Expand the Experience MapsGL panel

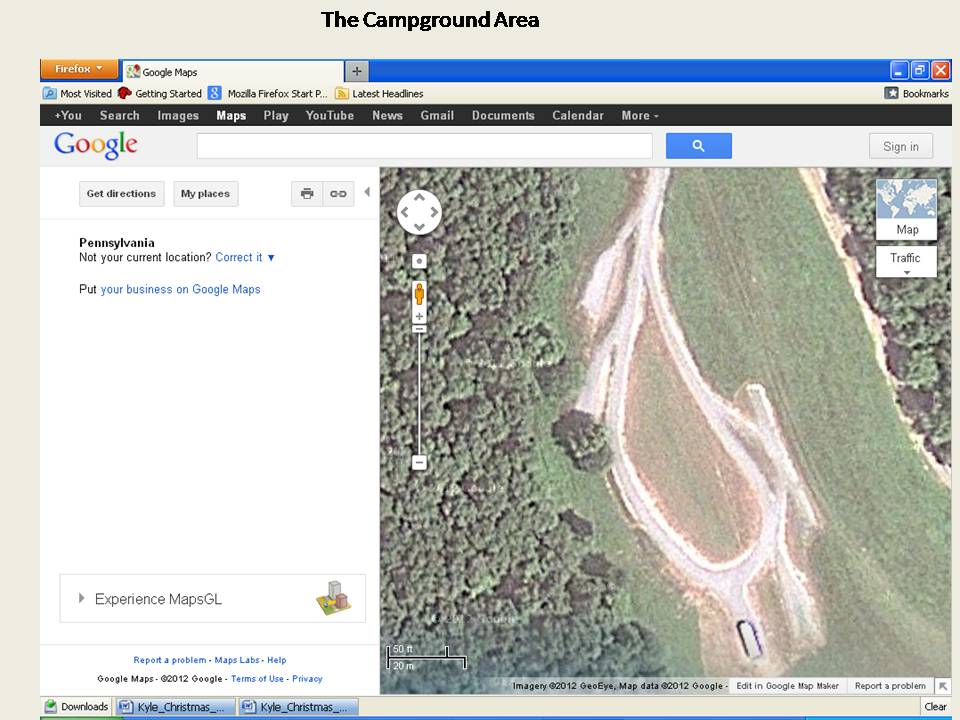(212, 599)
